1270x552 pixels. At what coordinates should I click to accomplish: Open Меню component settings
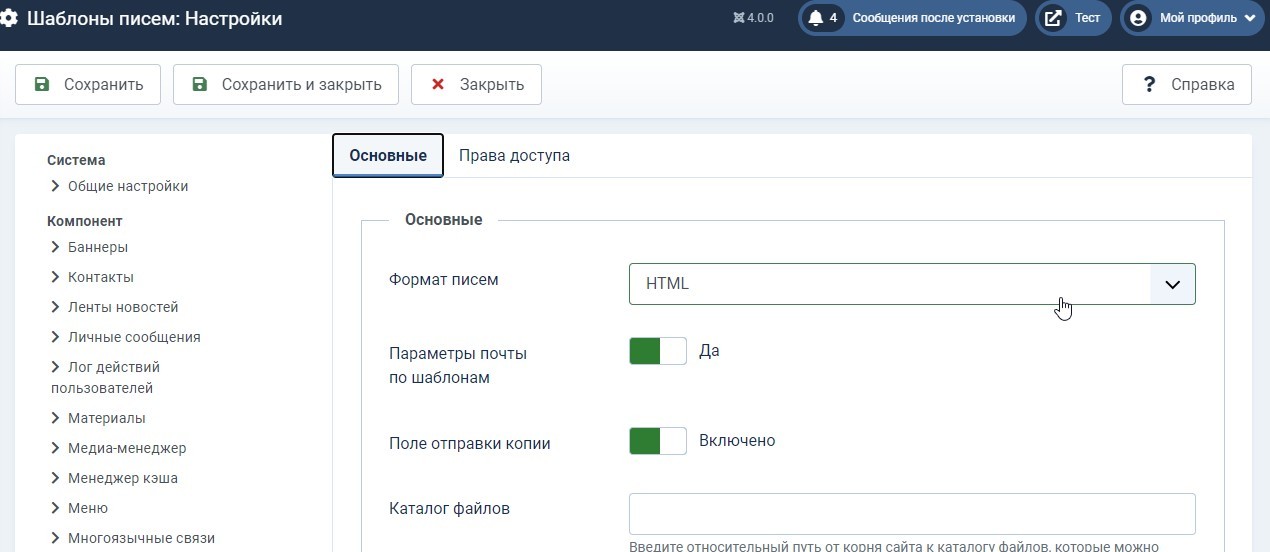point(88,508)
